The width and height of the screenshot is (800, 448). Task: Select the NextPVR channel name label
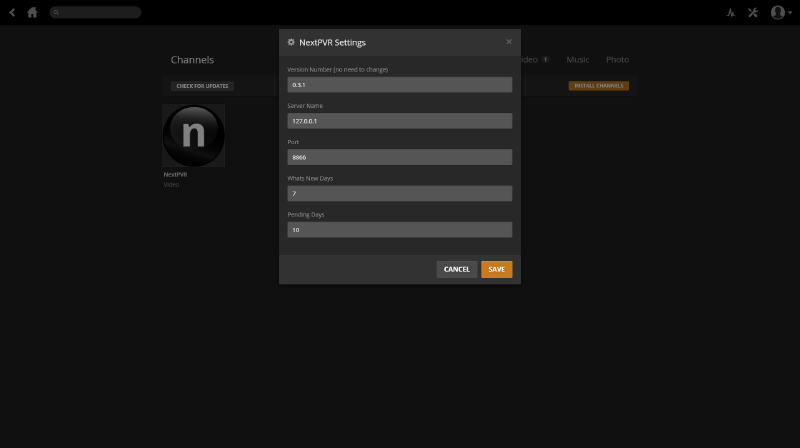(x=175, y=175)
